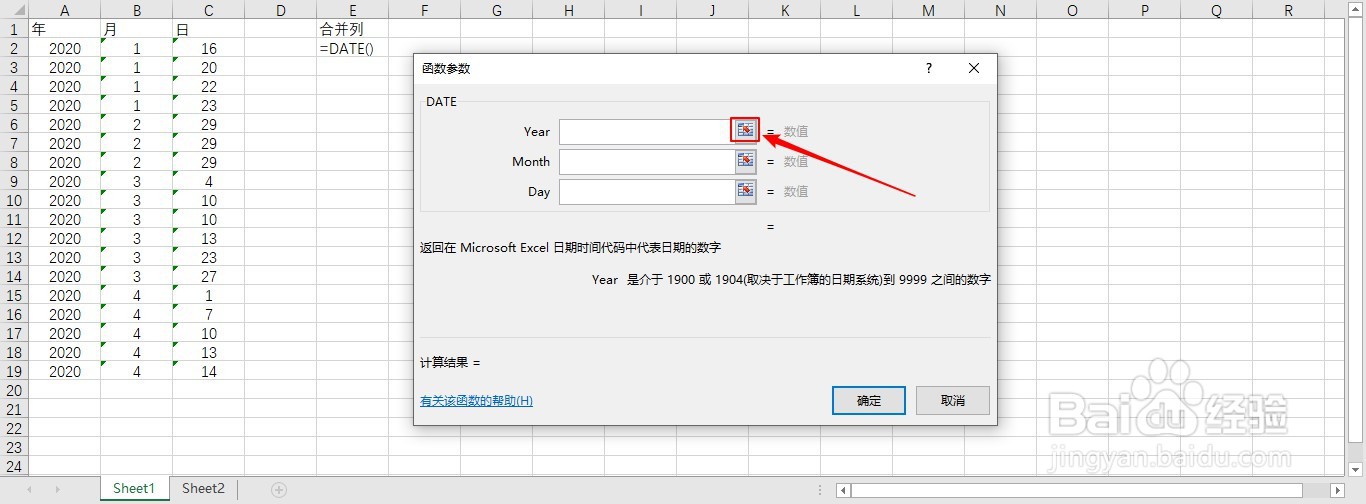This screenshot has height=504, width=1366.
Task: Select column A header
Action: (64, 10)
